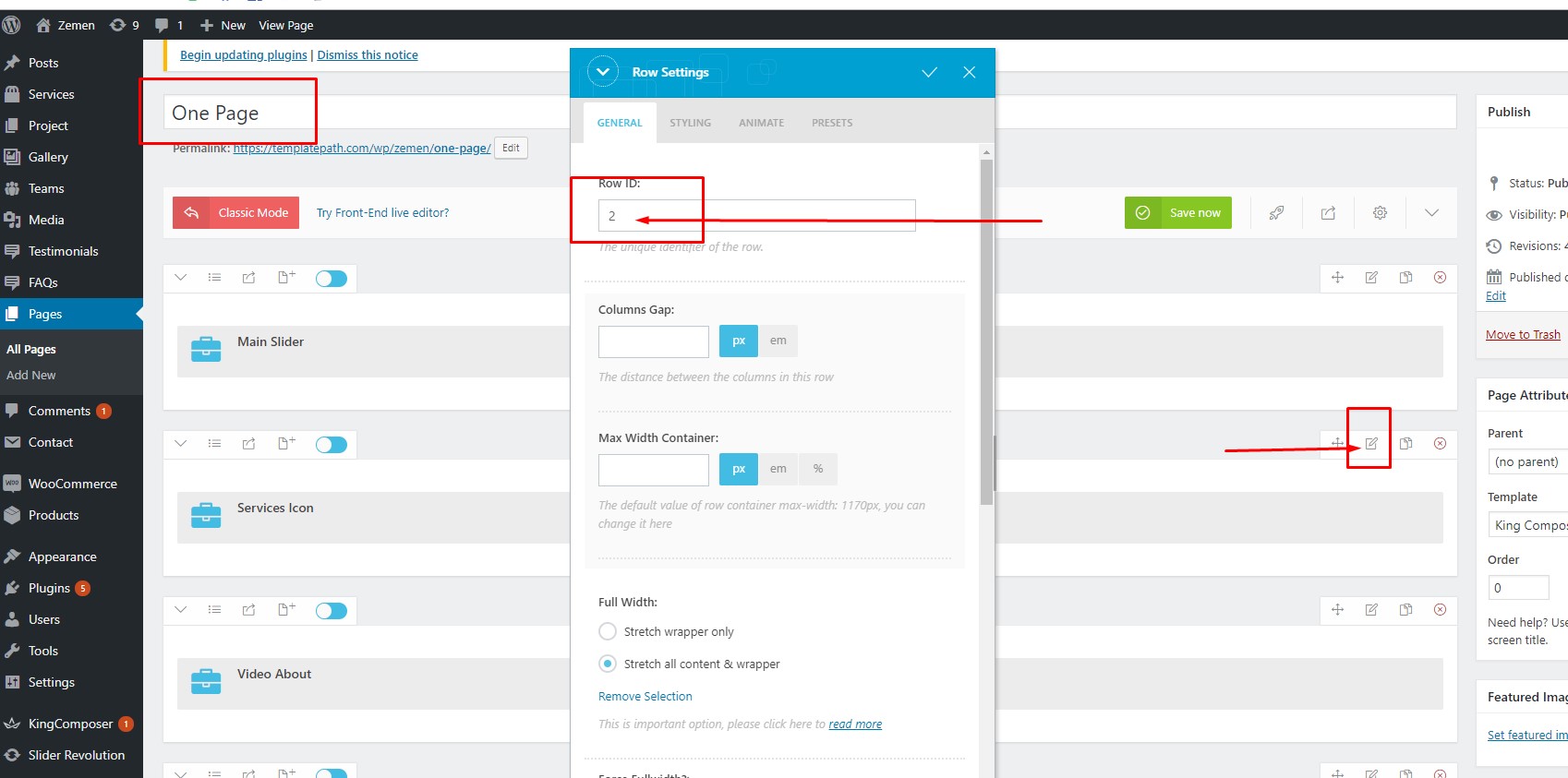Switch to the STYLING tab
Screen dimensions: 1568x778
click(690, 123)
